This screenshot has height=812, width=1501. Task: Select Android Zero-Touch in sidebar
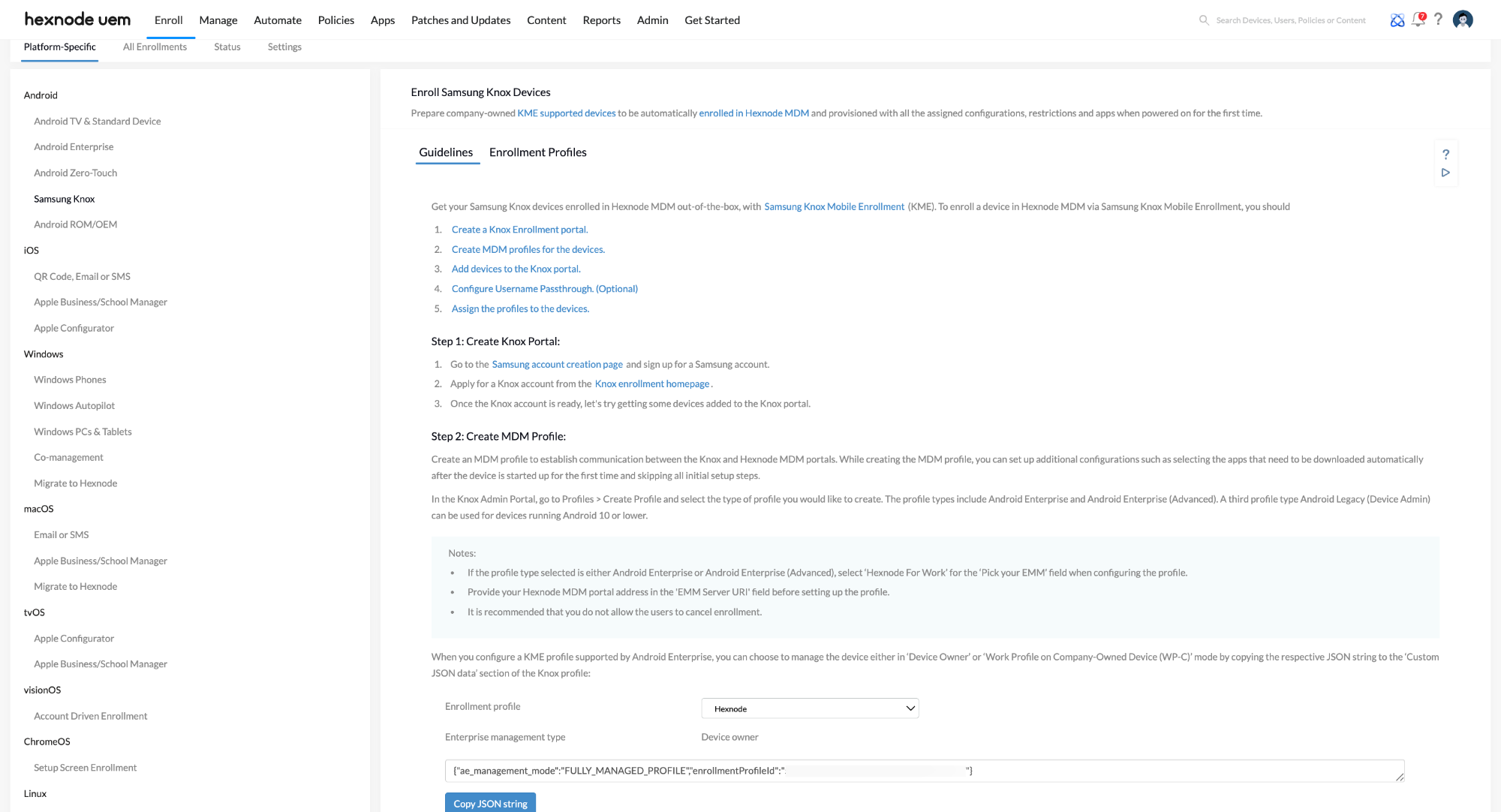(76, 173)
